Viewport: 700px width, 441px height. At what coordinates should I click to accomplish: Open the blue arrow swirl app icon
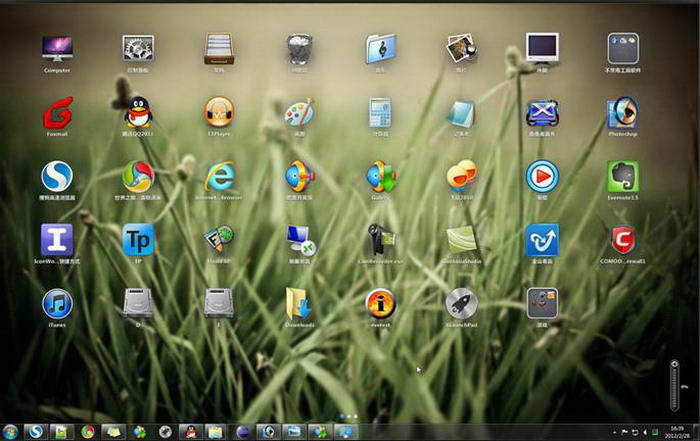[x=542, y=240]
